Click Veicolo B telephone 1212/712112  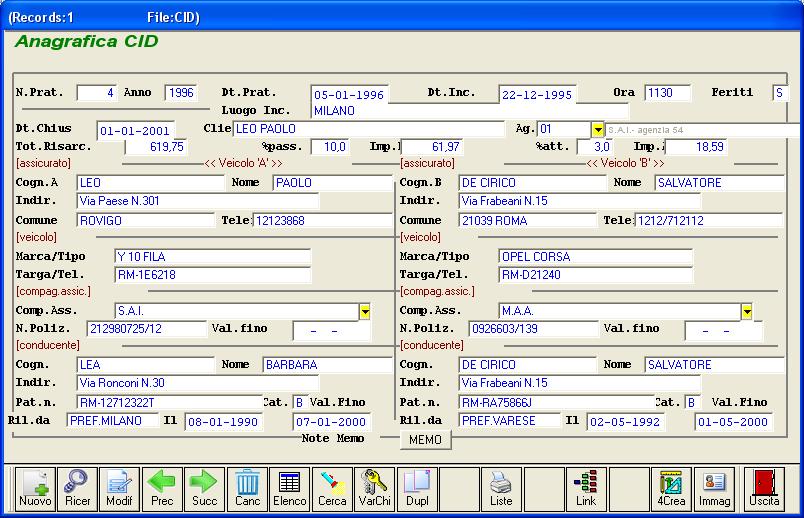(709, 221)
